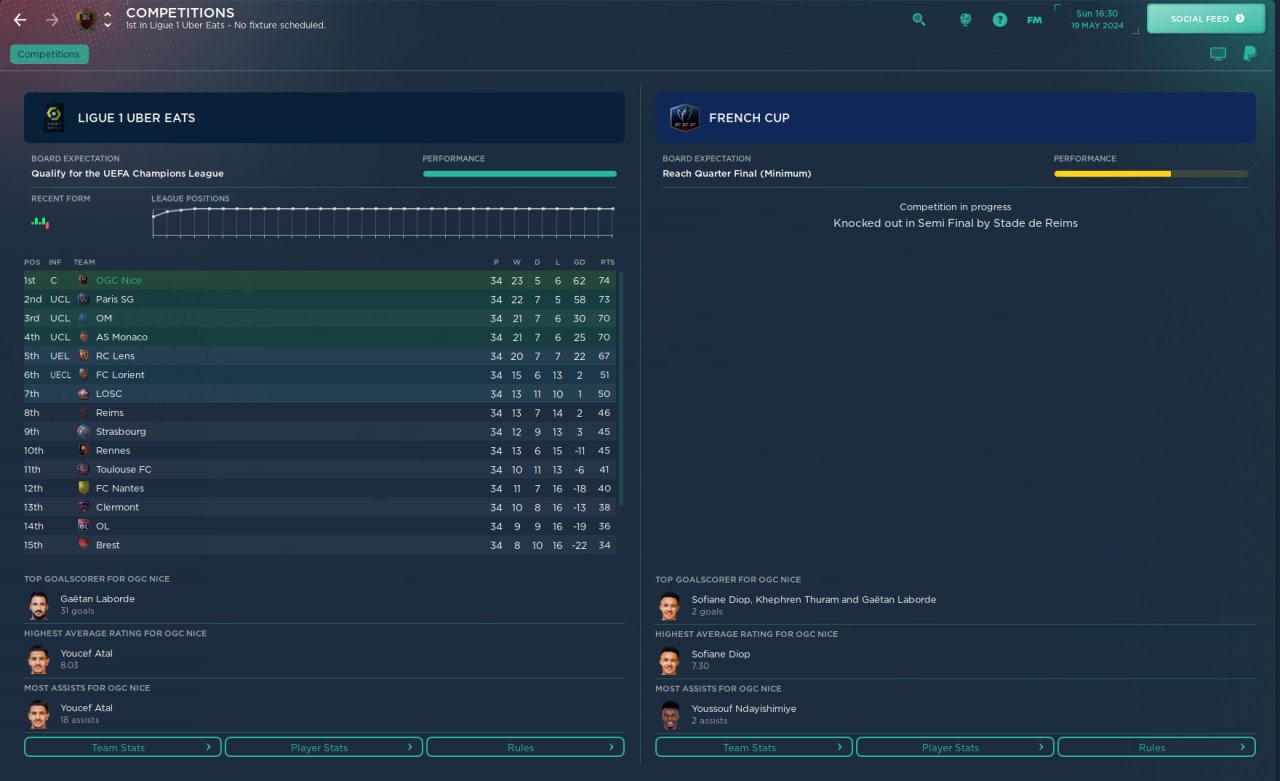
Task: Sort the table by the PTS column header
Action: coord(607,262)
